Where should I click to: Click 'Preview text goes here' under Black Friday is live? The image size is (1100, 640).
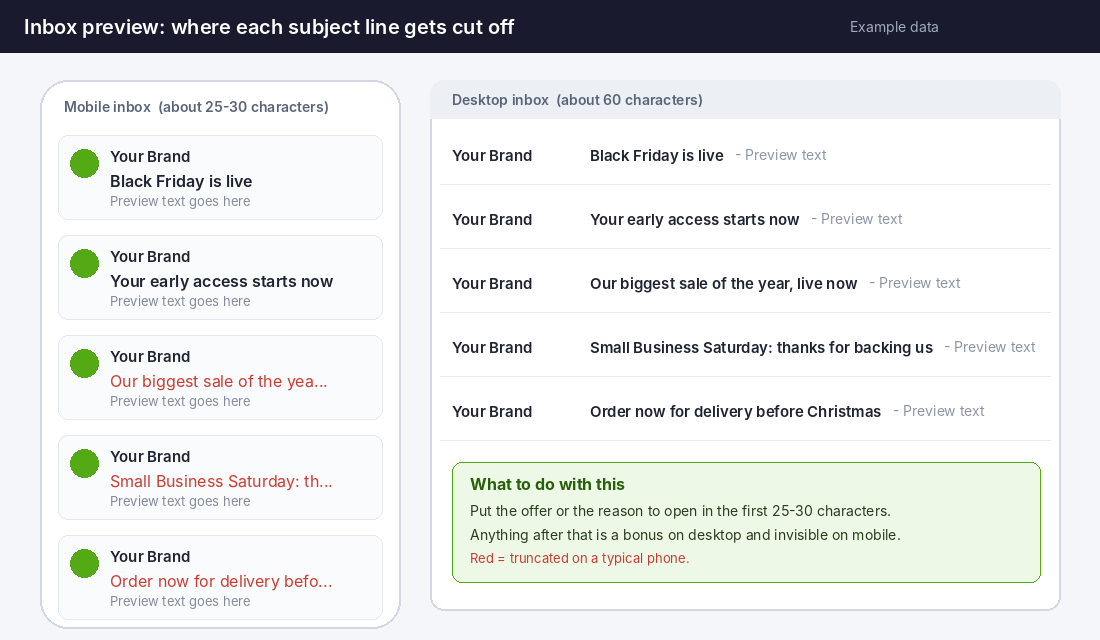[x=180, y=201]
